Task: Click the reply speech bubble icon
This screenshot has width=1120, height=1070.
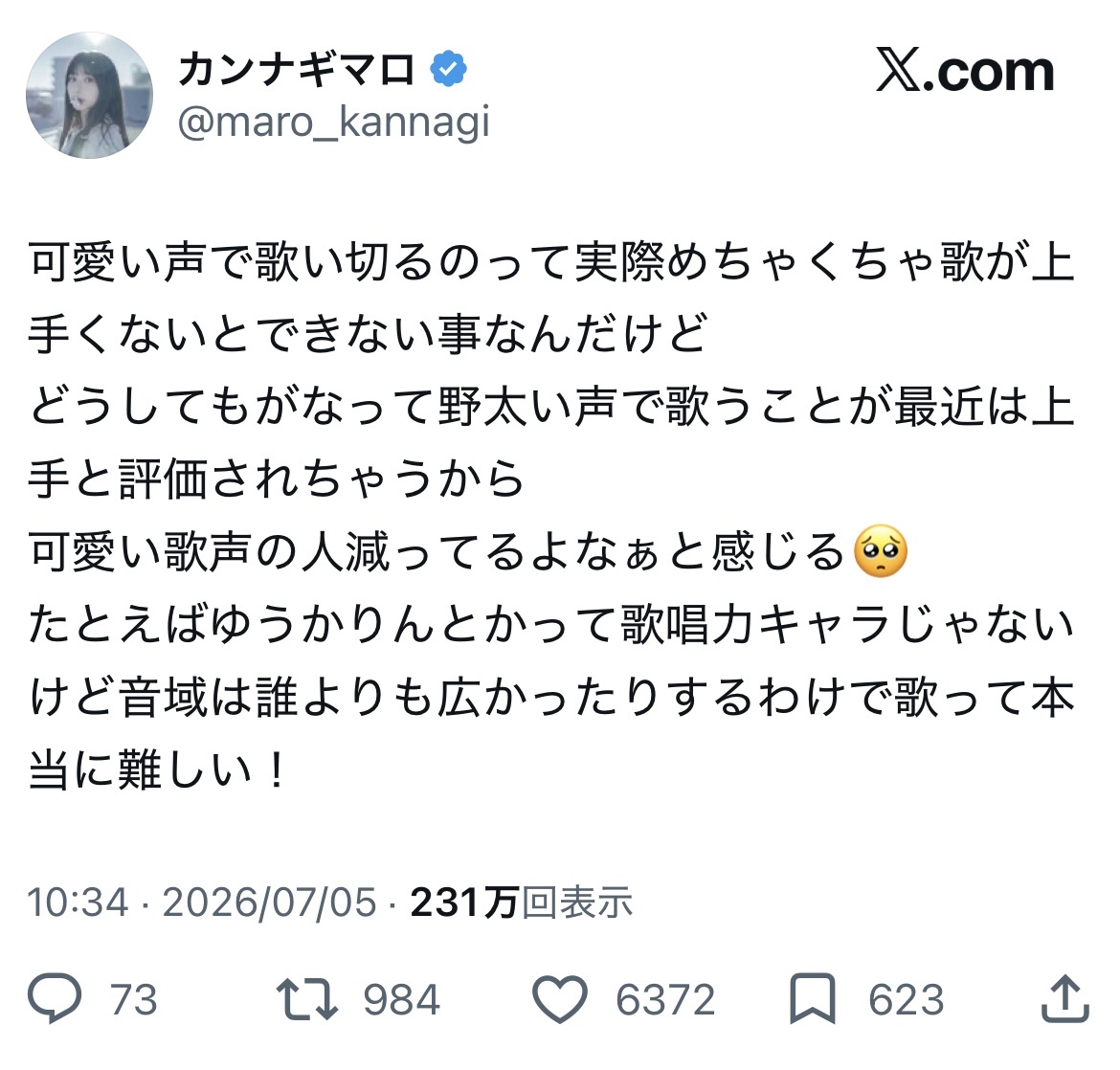Action: click(x=55, y=998)
